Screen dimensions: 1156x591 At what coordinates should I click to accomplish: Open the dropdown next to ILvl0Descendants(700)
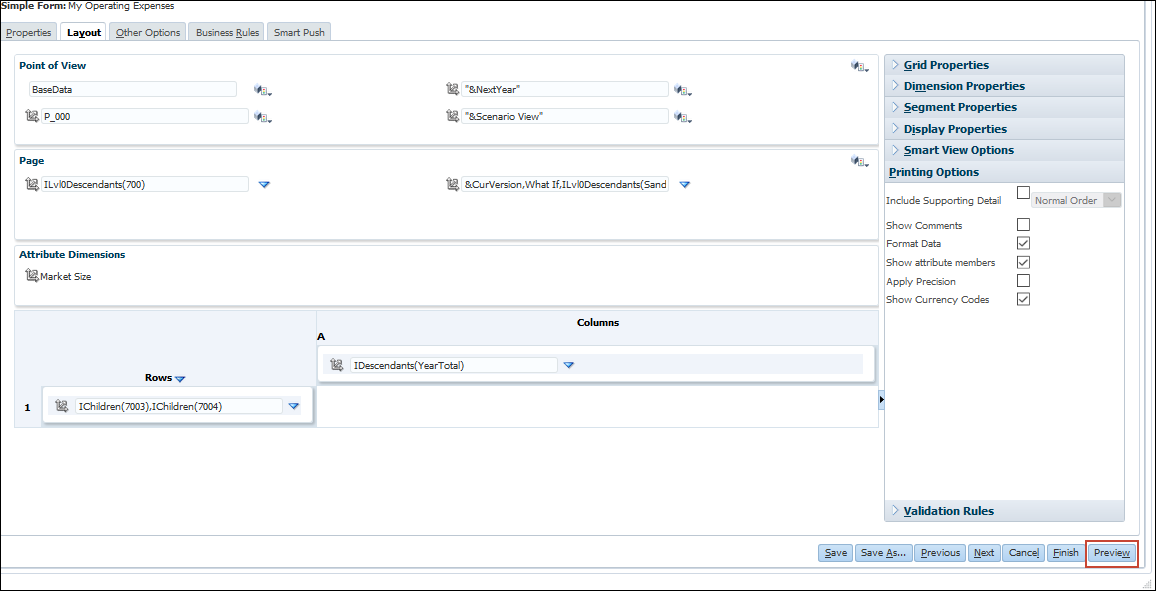click(x=263, y=184)
